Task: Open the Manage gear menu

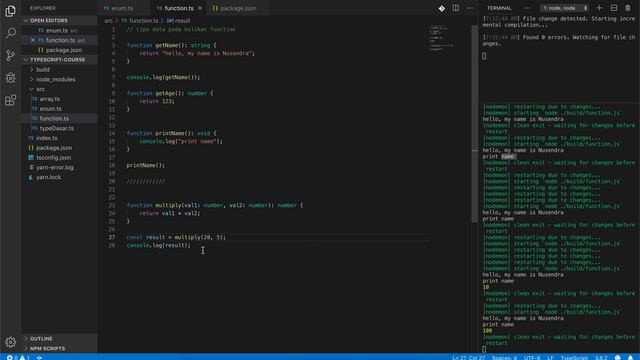Action: point(11,342)
